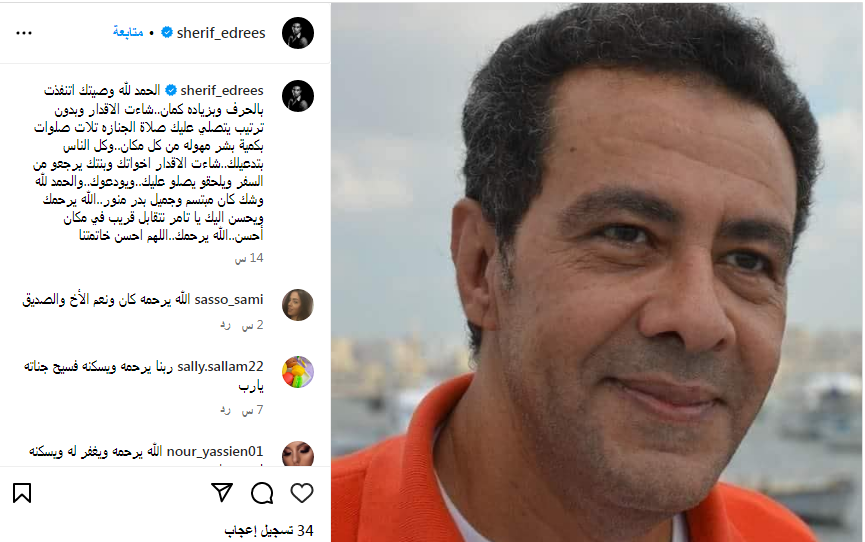Open sherif_edrees avatar beside the caption
Viewport: 865px width, 542px height.
pyautogui.click(x=298, y=96)
